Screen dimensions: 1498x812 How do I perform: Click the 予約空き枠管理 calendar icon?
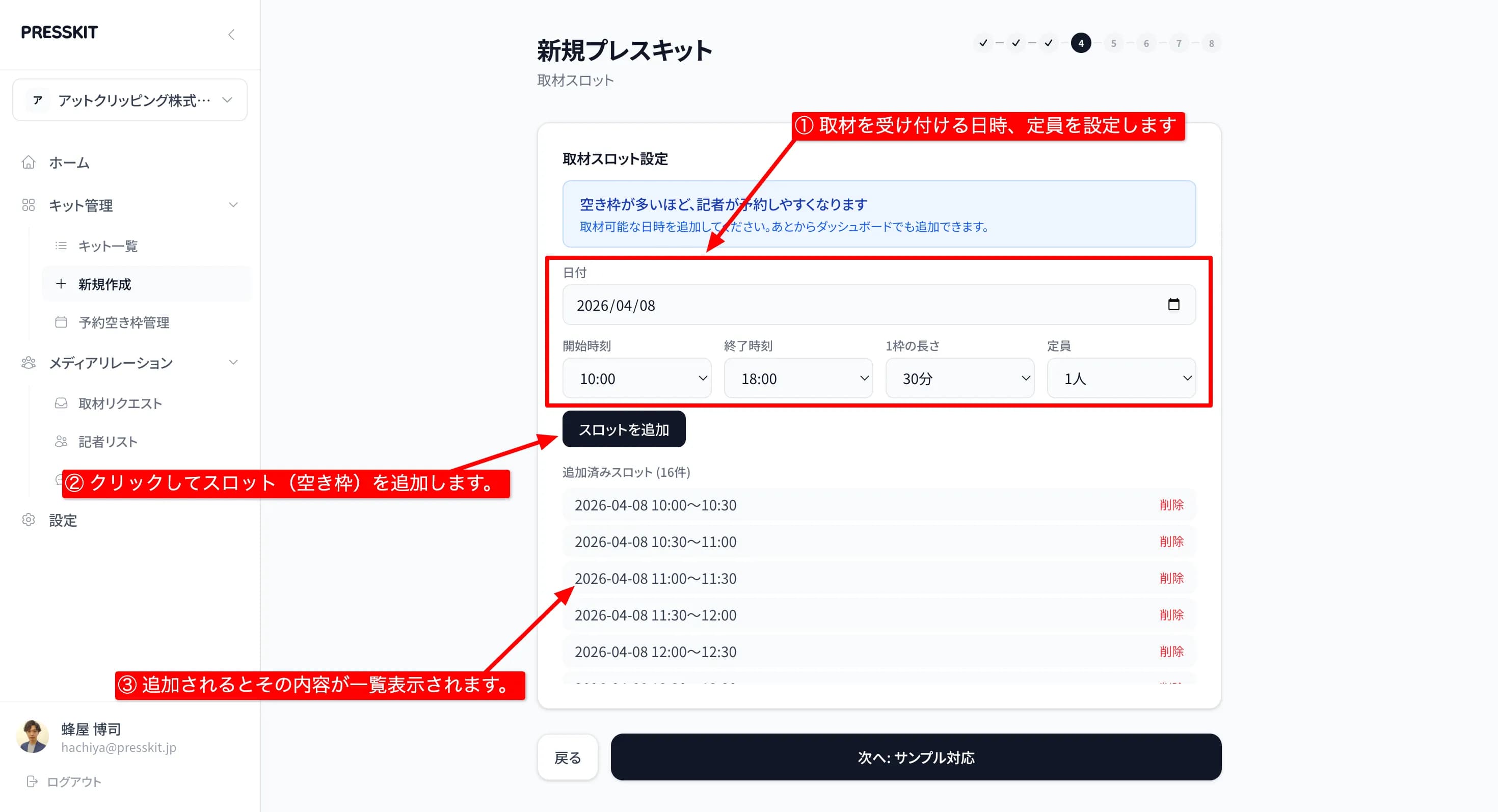61,322
